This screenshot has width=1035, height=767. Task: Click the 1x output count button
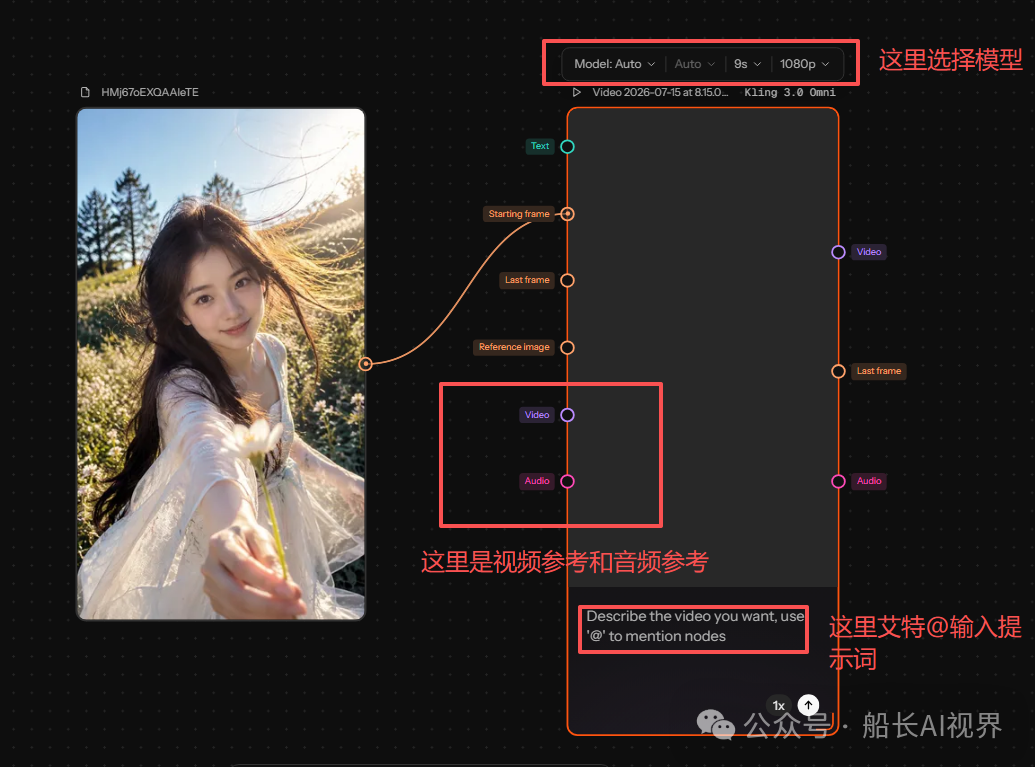779,706
